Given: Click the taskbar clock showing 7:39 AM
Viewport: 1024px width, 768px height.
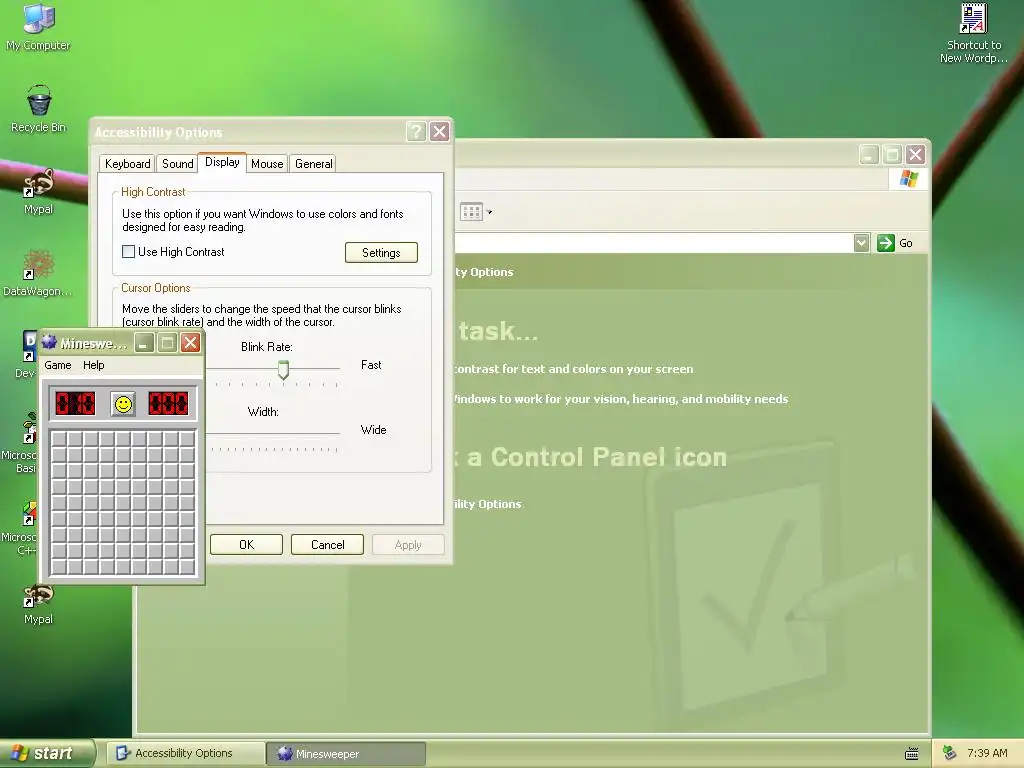Looking at the screenshot, I should 987,753.
